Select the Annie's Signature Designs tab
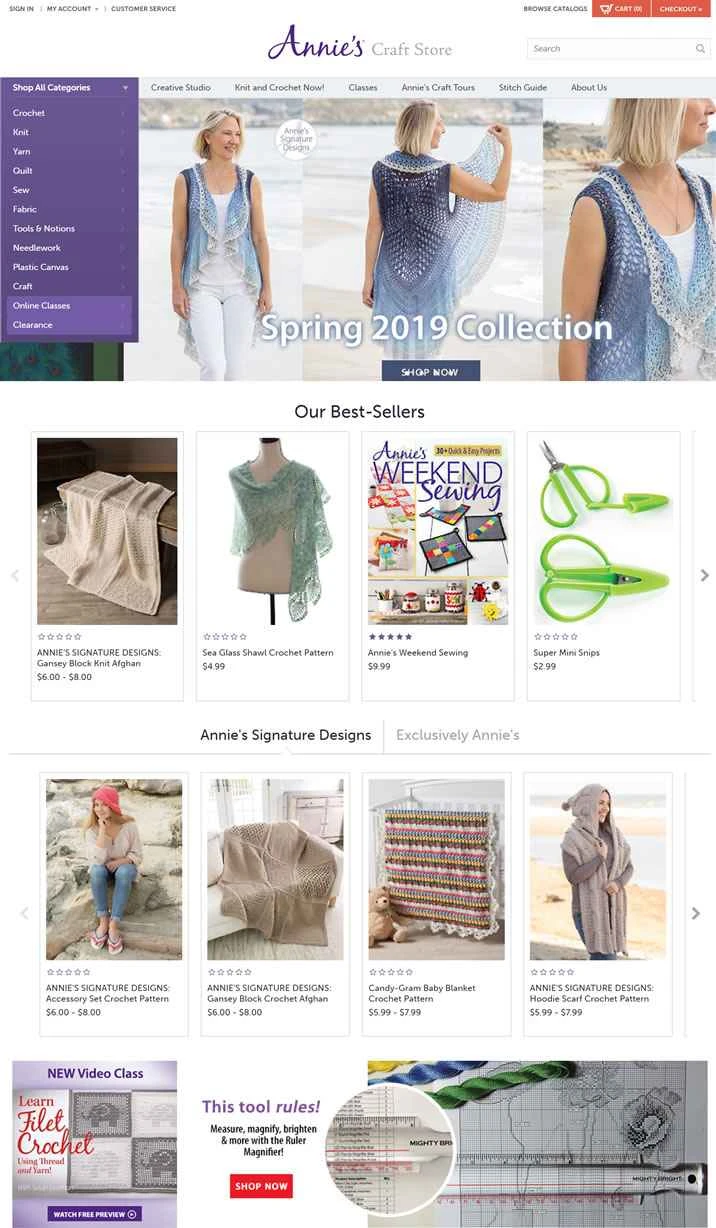Viewport: 716px width, 1228px height. (x=285, y=735)
